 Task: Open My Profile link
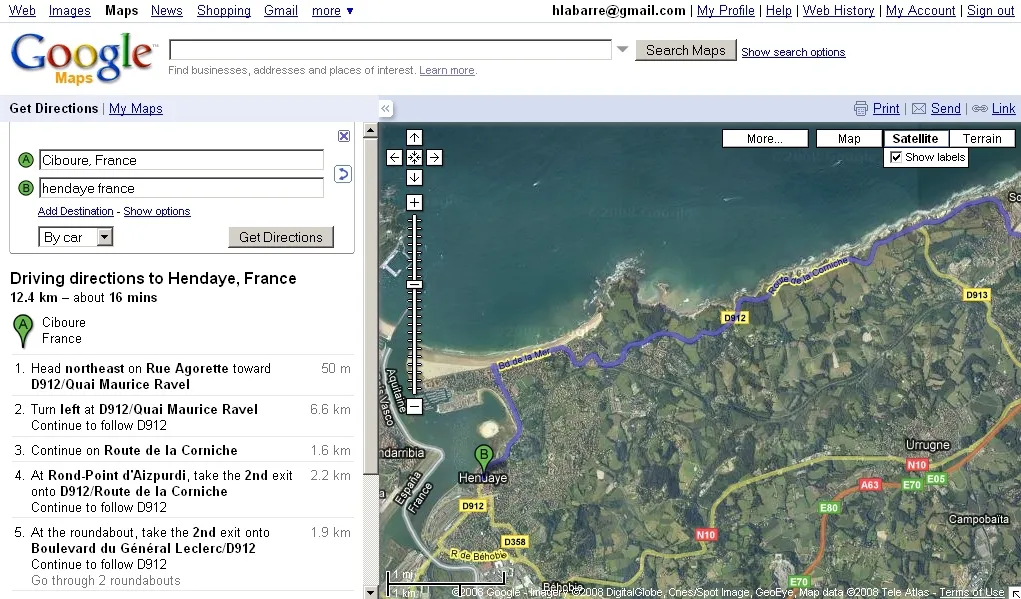(725, 10)
